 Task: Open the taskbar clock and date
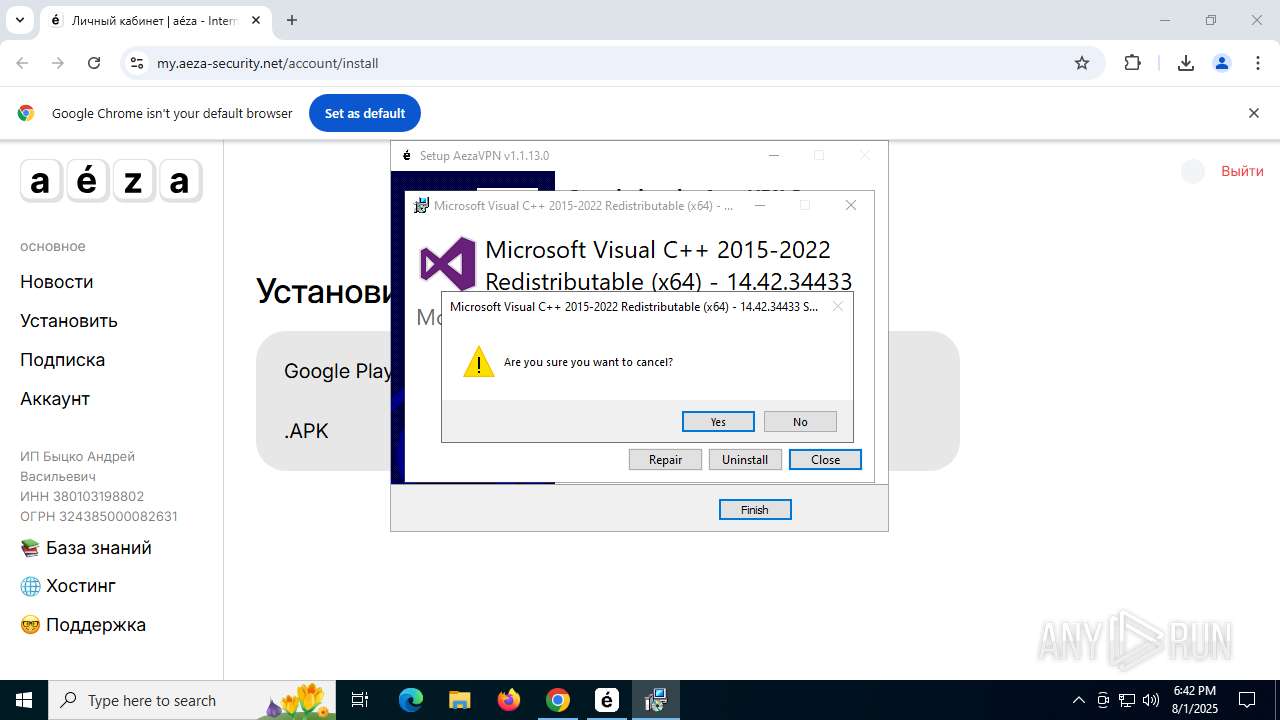(1194, 700)
